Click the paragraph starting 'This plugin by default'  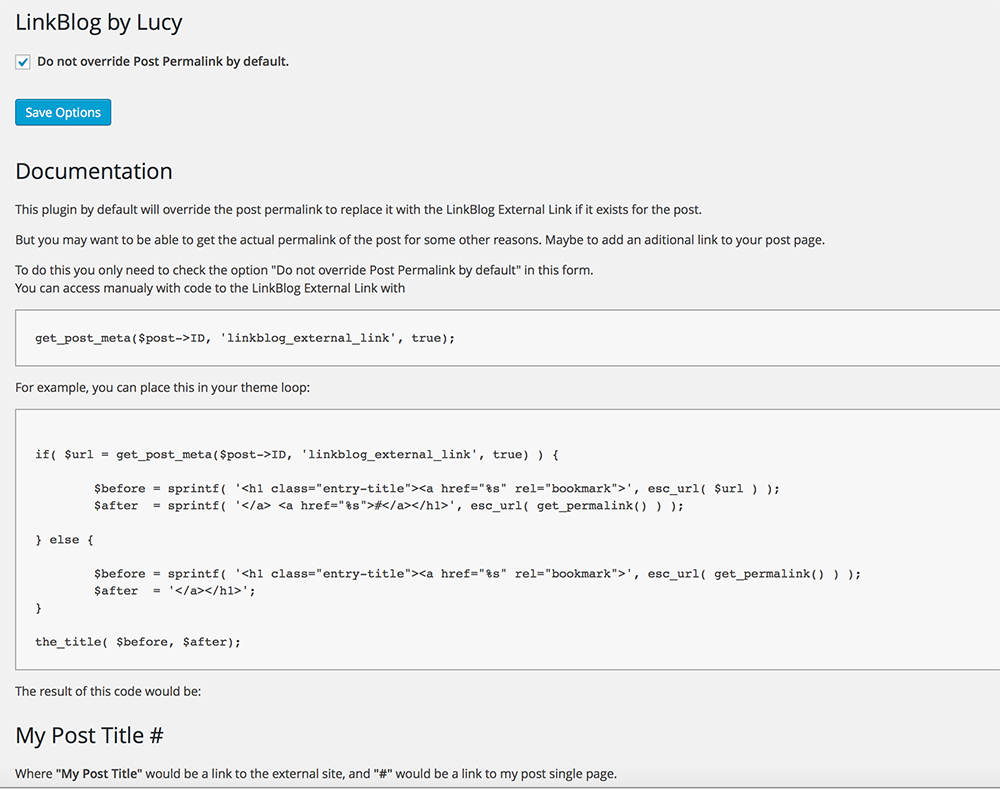pos(358,210)
